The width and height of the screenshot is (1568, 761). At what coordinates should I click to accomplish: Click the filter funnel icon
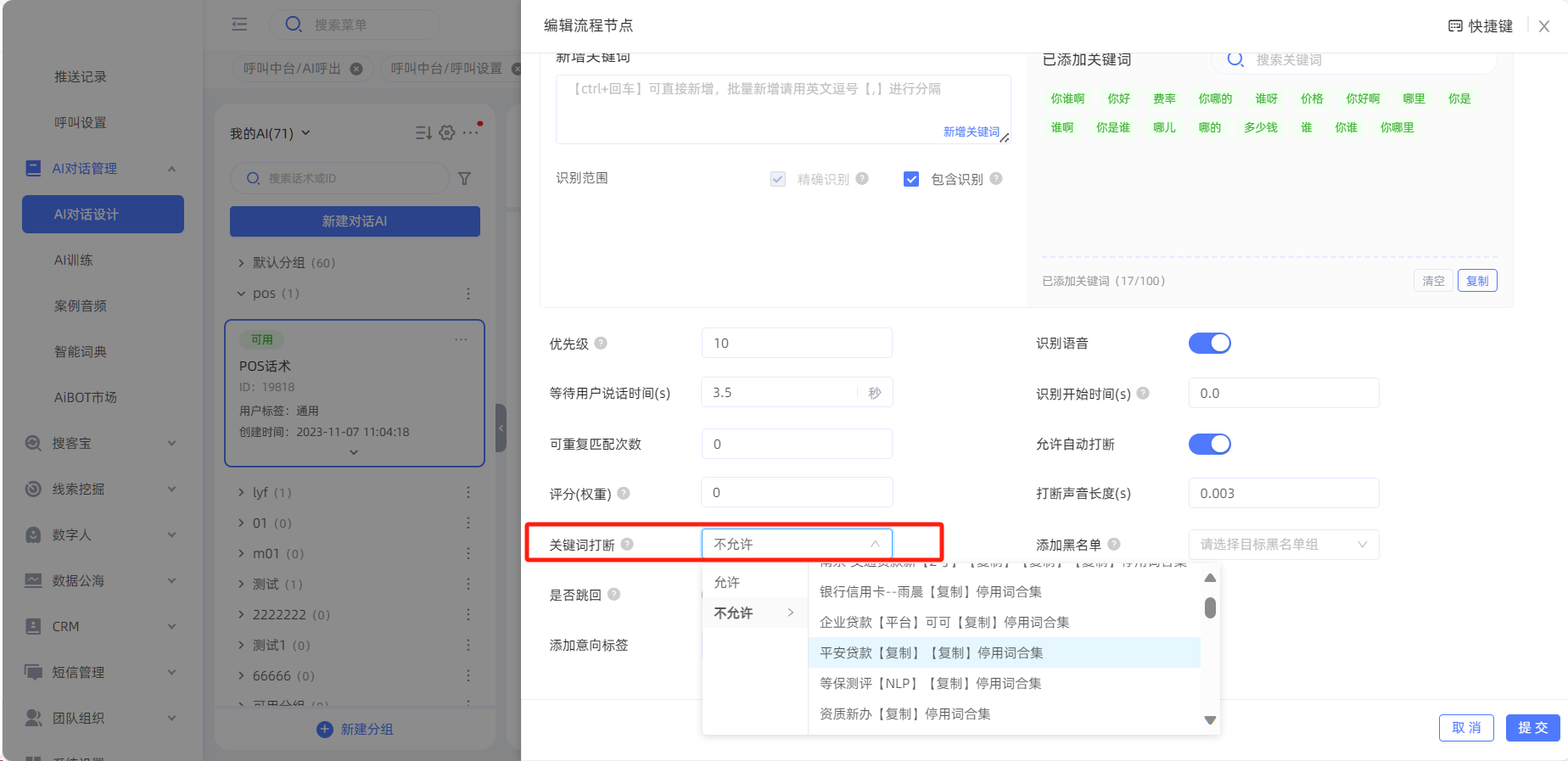[464, 178]
